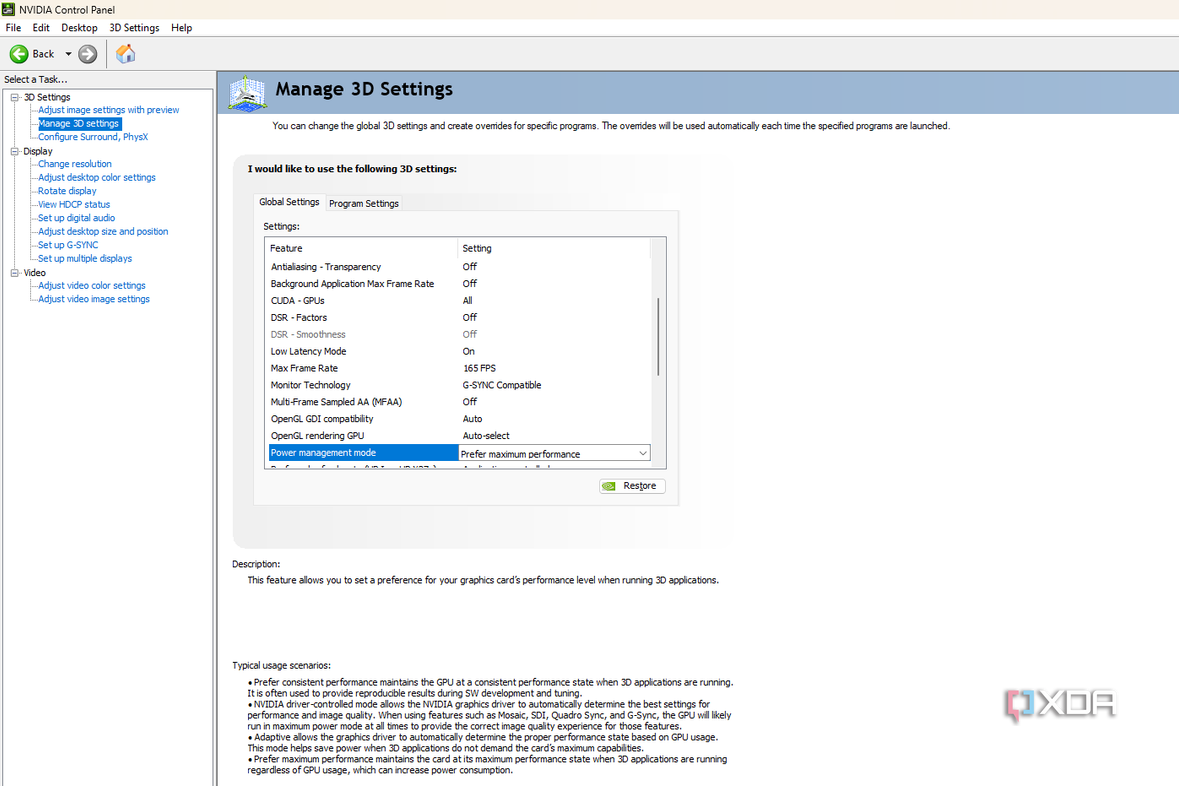
Task: Open the Back history dropdown arrow
Action: (68, 54)
